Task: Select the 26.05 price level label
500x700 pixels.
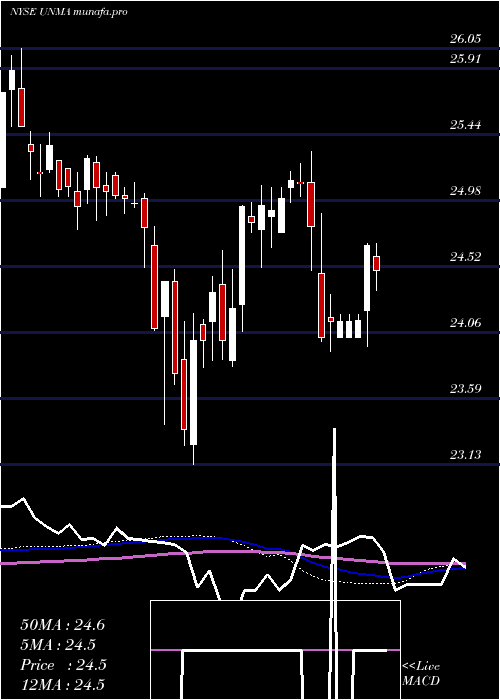Action: tap(465, 38)
